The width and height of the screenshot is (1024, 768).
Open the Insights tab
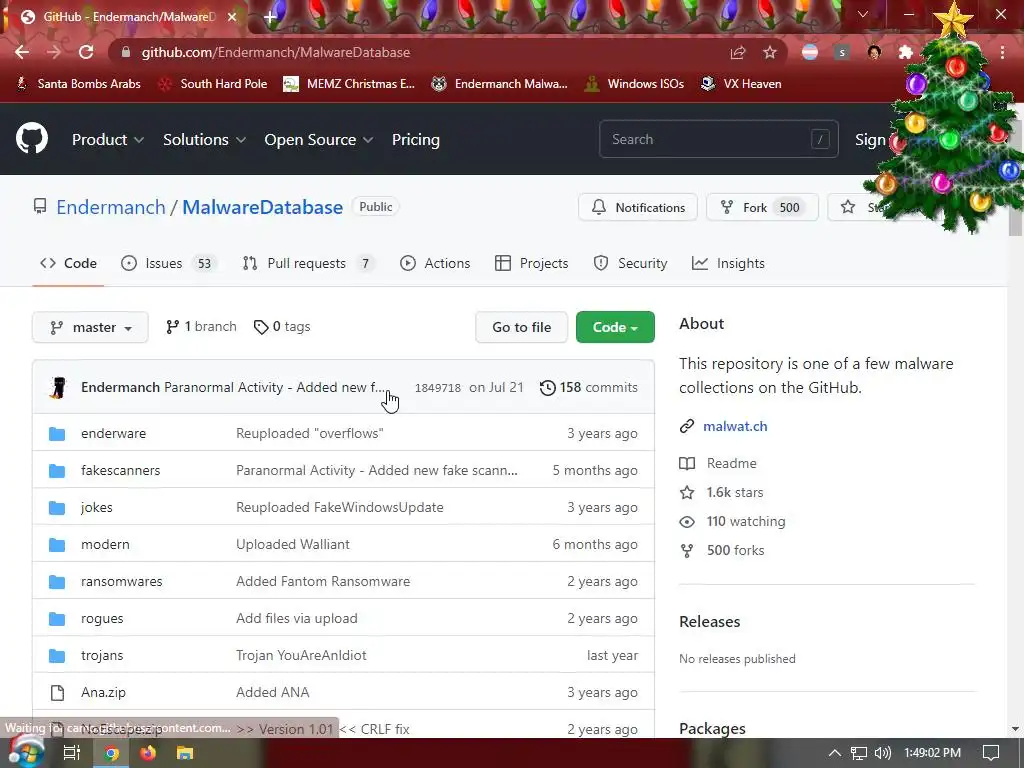click(728, 263)
